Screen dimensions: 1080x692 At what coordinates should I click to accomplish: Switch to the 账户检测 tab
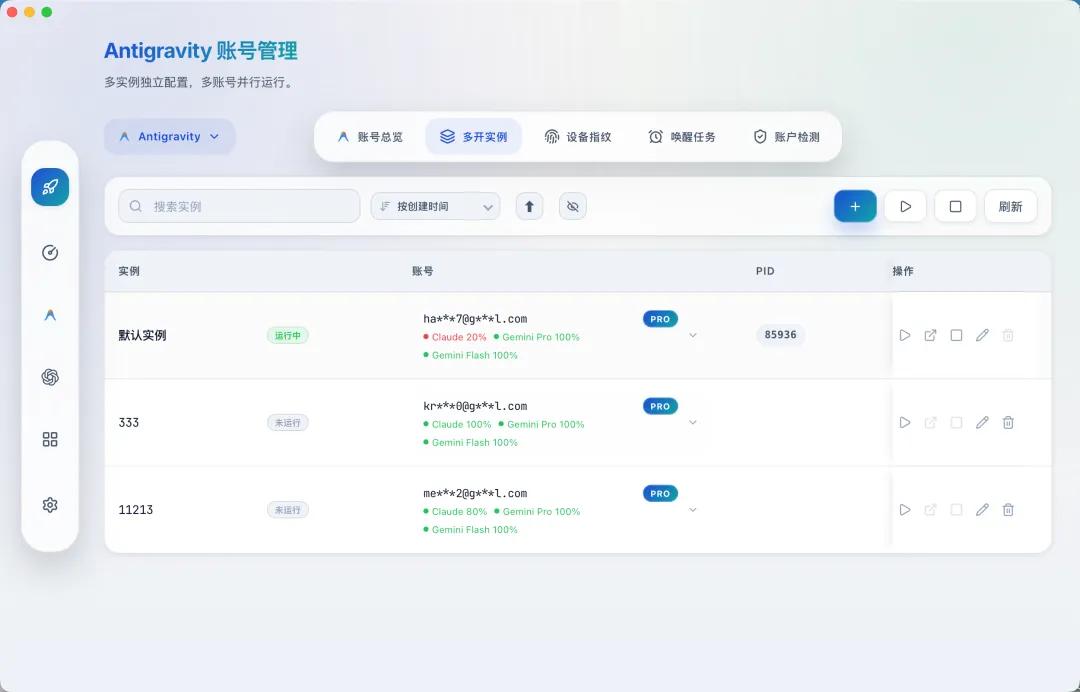pos(787,136)
